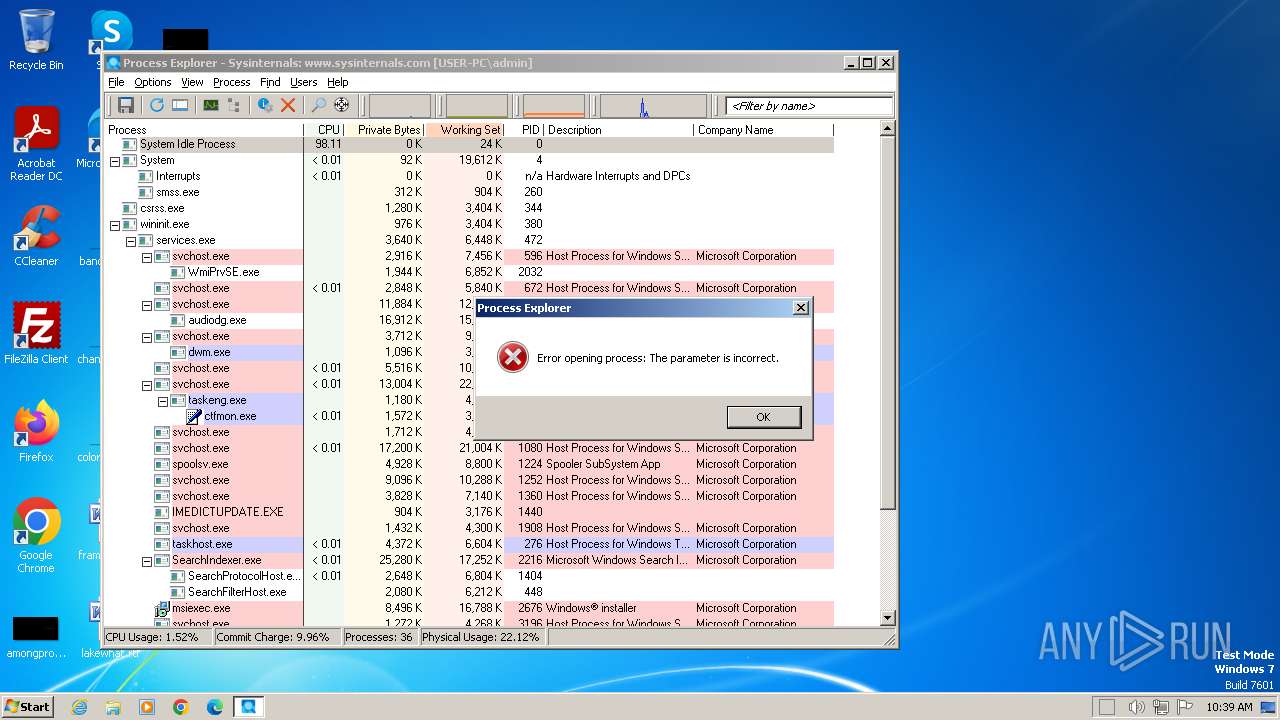
Task: Open the View menu
Action: coord(192,82)
